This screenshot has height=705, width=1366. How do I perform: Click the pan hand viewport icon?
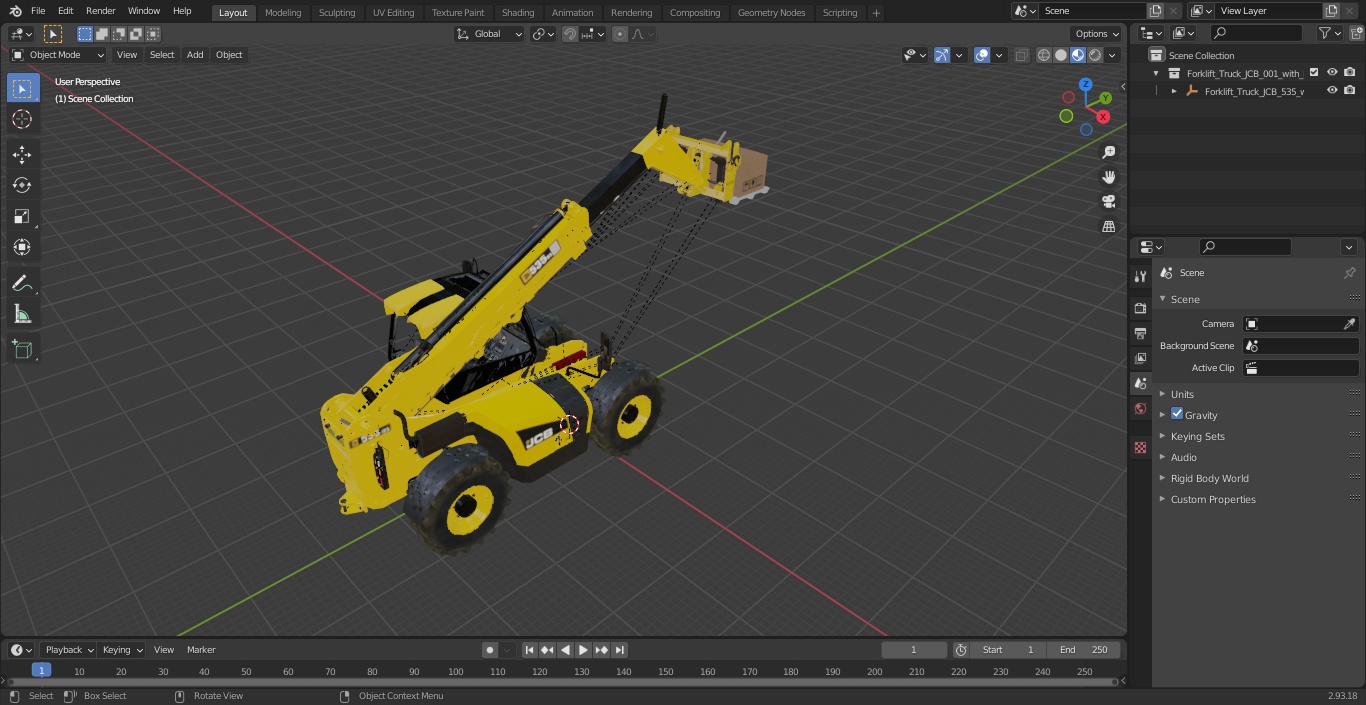point(1108,177)
